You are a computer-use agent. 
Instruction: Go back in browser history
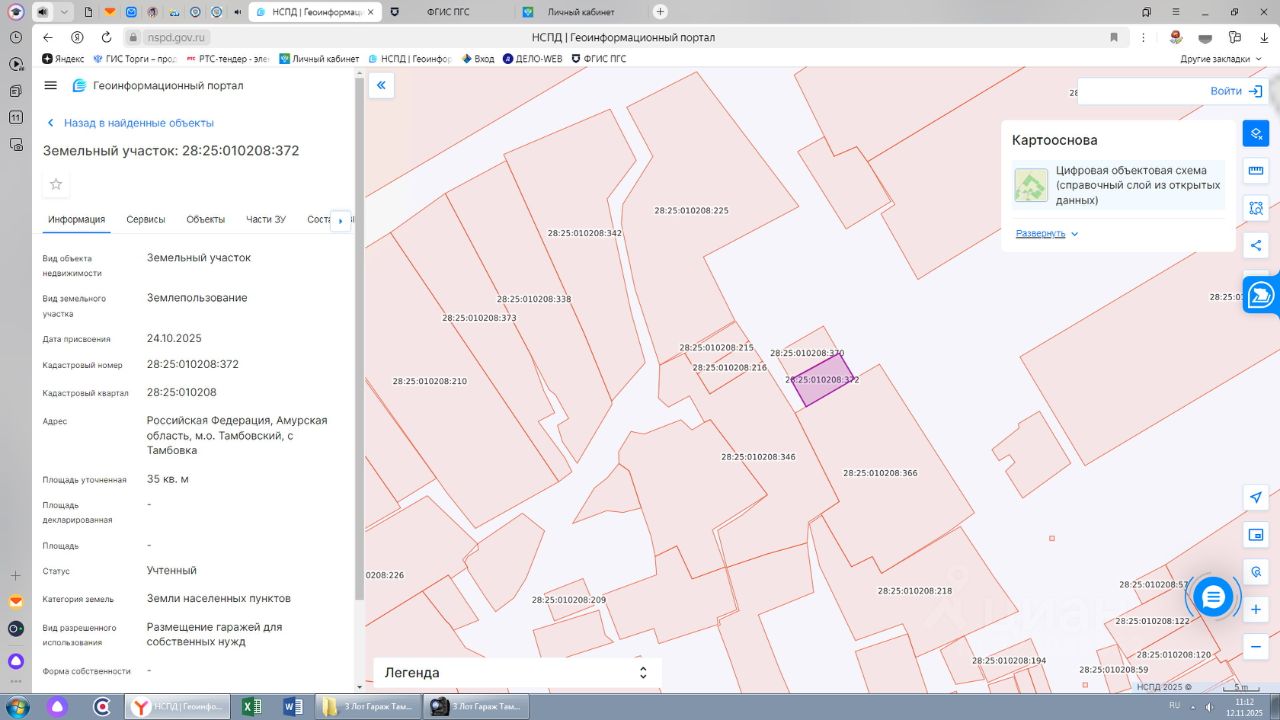click(47, 37)
